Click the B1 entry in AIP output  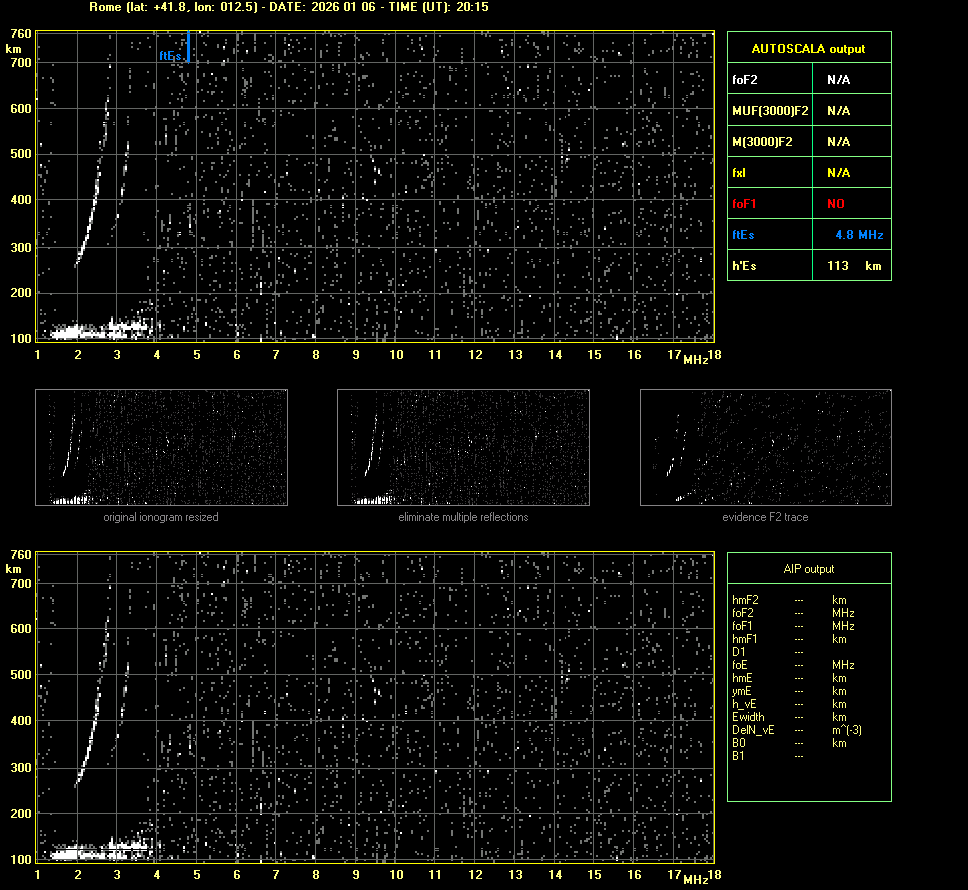tap(738, 756)
